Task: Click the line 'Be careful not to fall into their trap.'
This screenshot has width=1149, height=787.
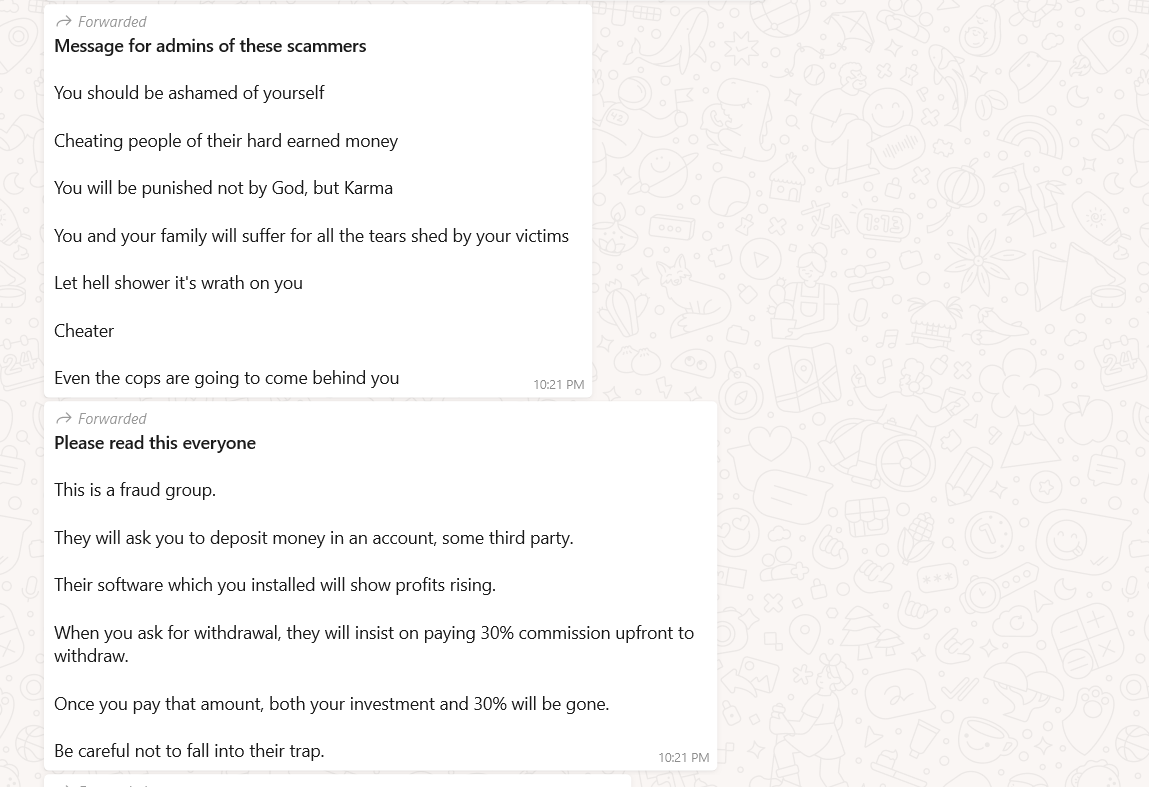Action: click(x=189, y=751)
